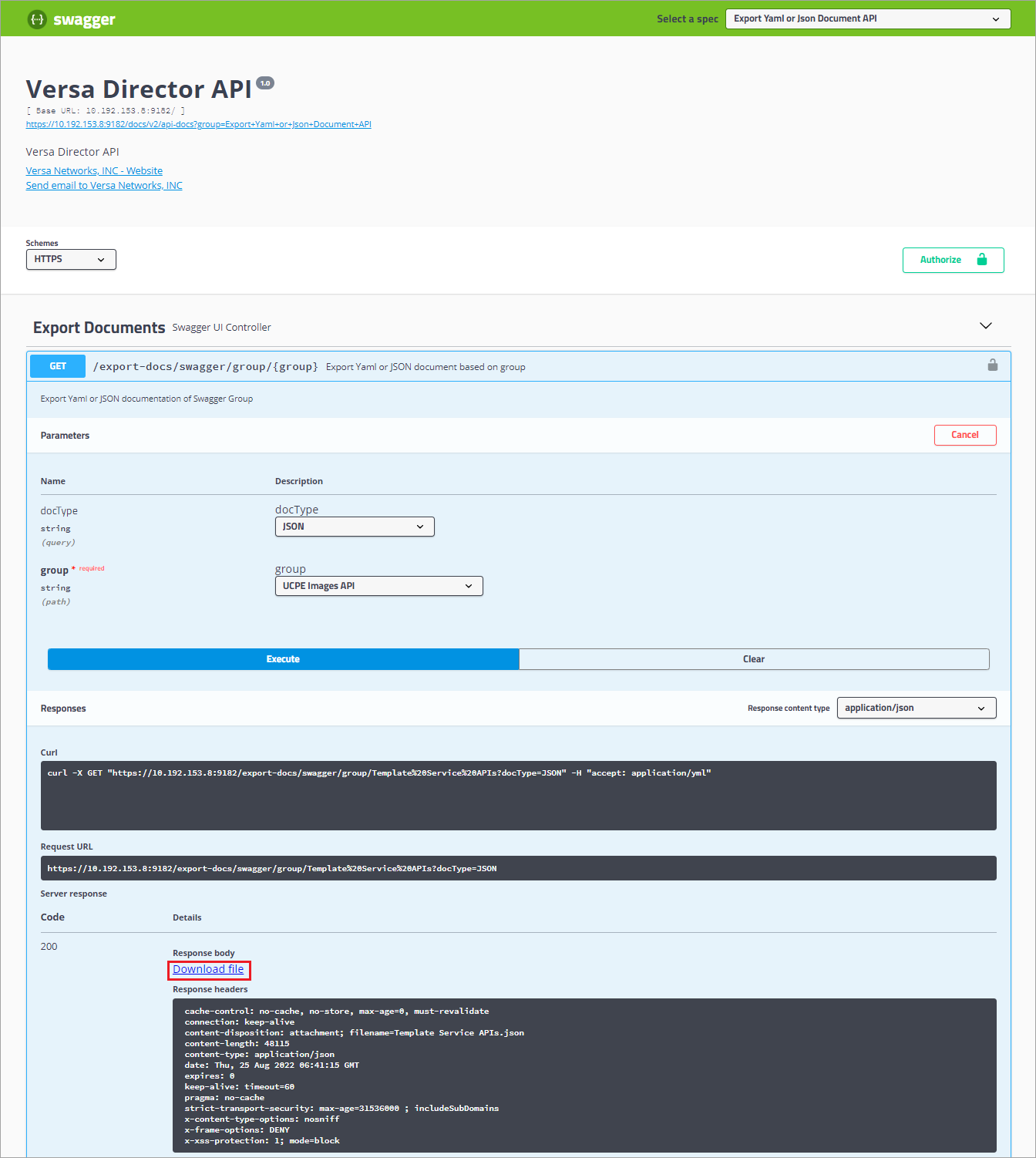Collapse the Export Documents section chevron
The width and height of the screenshot is (1036, 1158).
point(985,326)
